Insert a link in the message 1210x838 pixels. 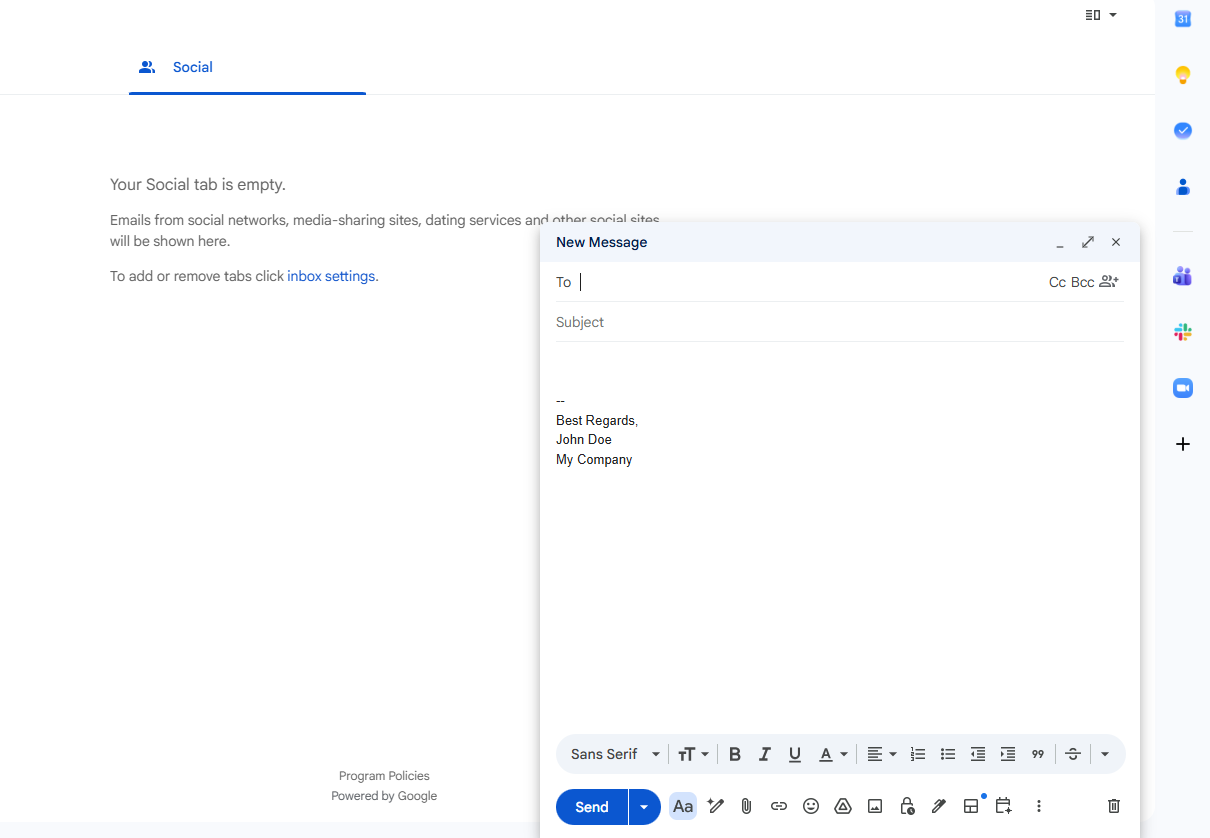pyautogui.click(x=779, y=806)
